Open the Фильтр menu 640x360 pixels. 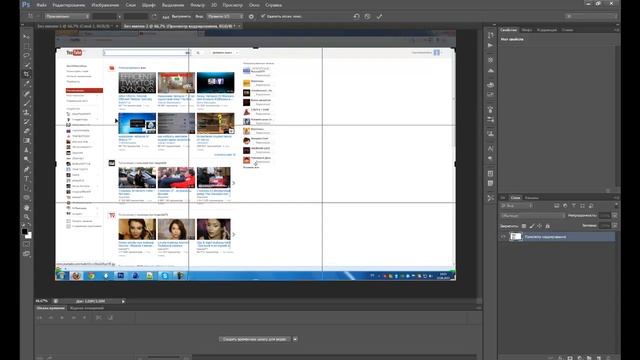(198, 5)
